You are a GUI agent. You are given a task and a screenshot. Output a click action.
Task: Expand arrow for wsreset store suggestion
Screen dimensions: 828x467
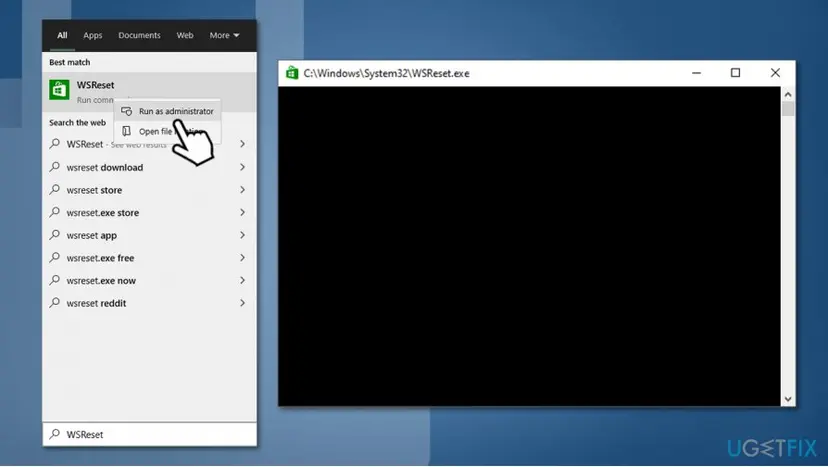242,190
